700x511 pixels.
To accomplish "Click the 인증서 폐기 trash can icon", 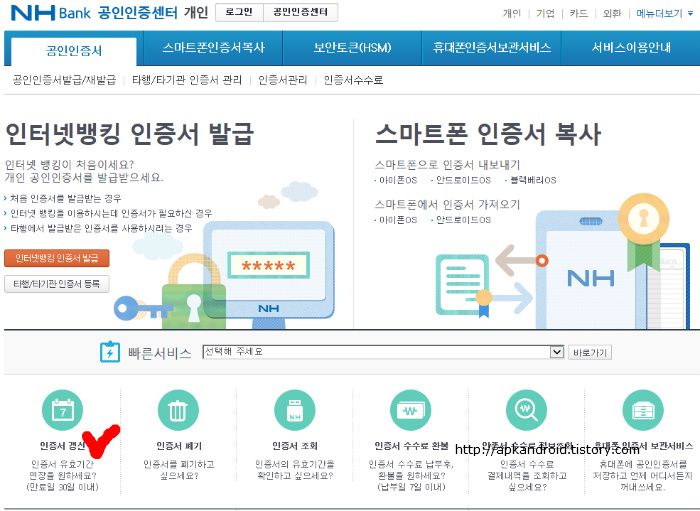I will click(178, 410).
